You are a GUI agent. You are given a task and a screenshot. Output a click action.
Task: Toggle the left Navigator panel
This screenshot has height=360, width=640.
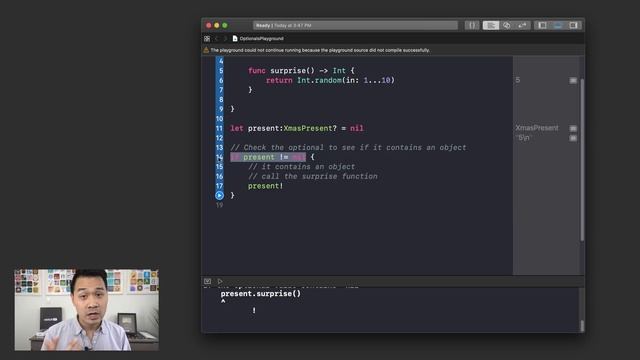click(542, 25)
